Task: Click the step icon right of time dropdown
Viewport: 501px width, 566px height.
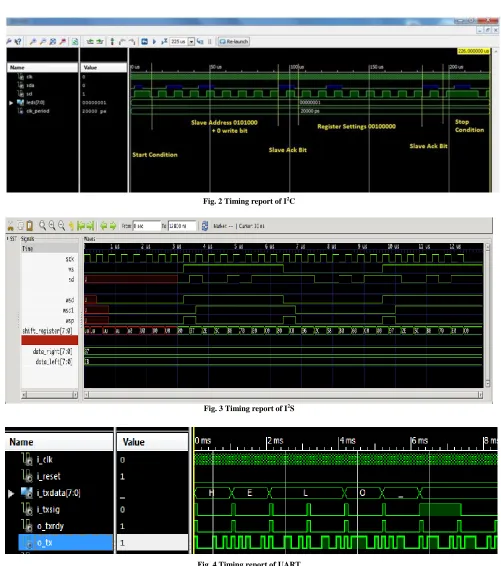Action: pos(200,42)
